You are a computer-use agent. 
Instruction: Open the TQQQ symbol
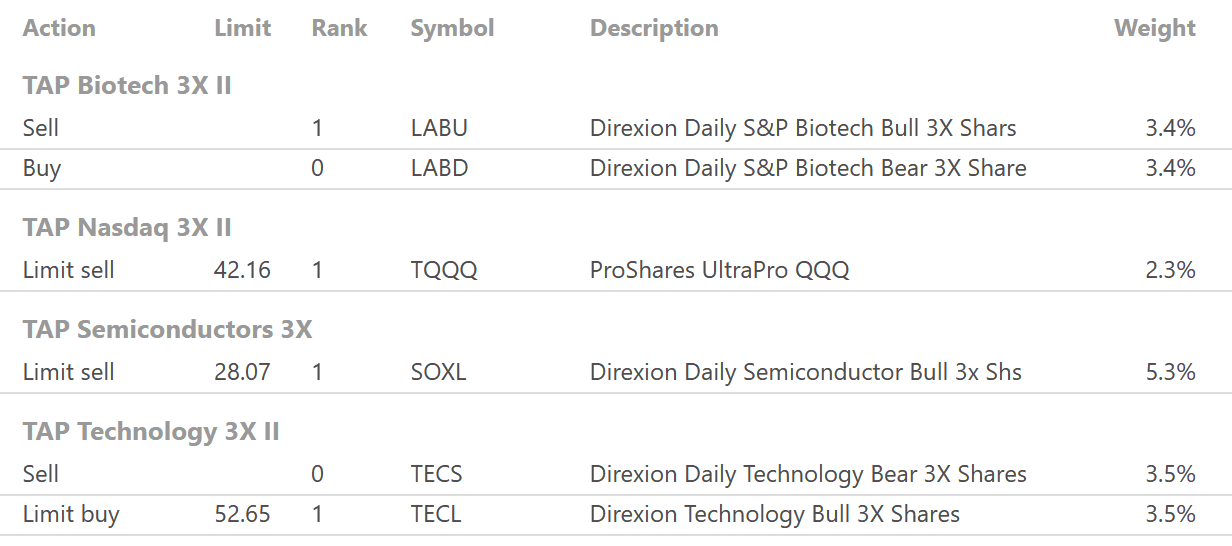[444, 270]
